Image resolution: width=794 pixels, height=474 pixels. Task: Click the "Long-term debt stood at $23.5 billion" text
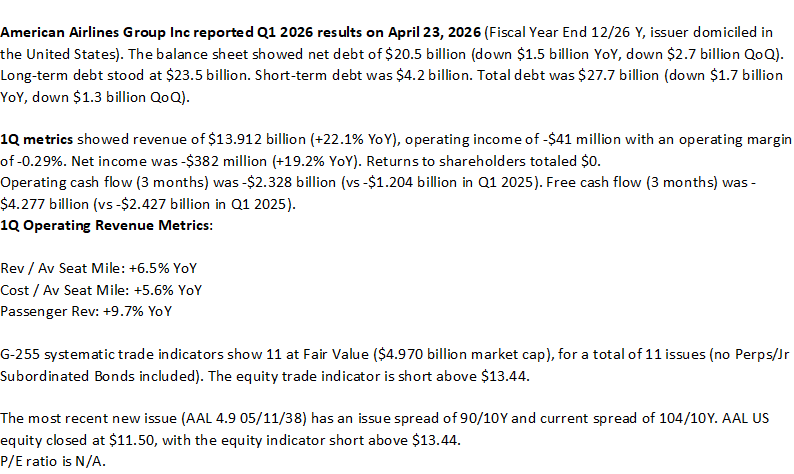click(x=125, y=75)
